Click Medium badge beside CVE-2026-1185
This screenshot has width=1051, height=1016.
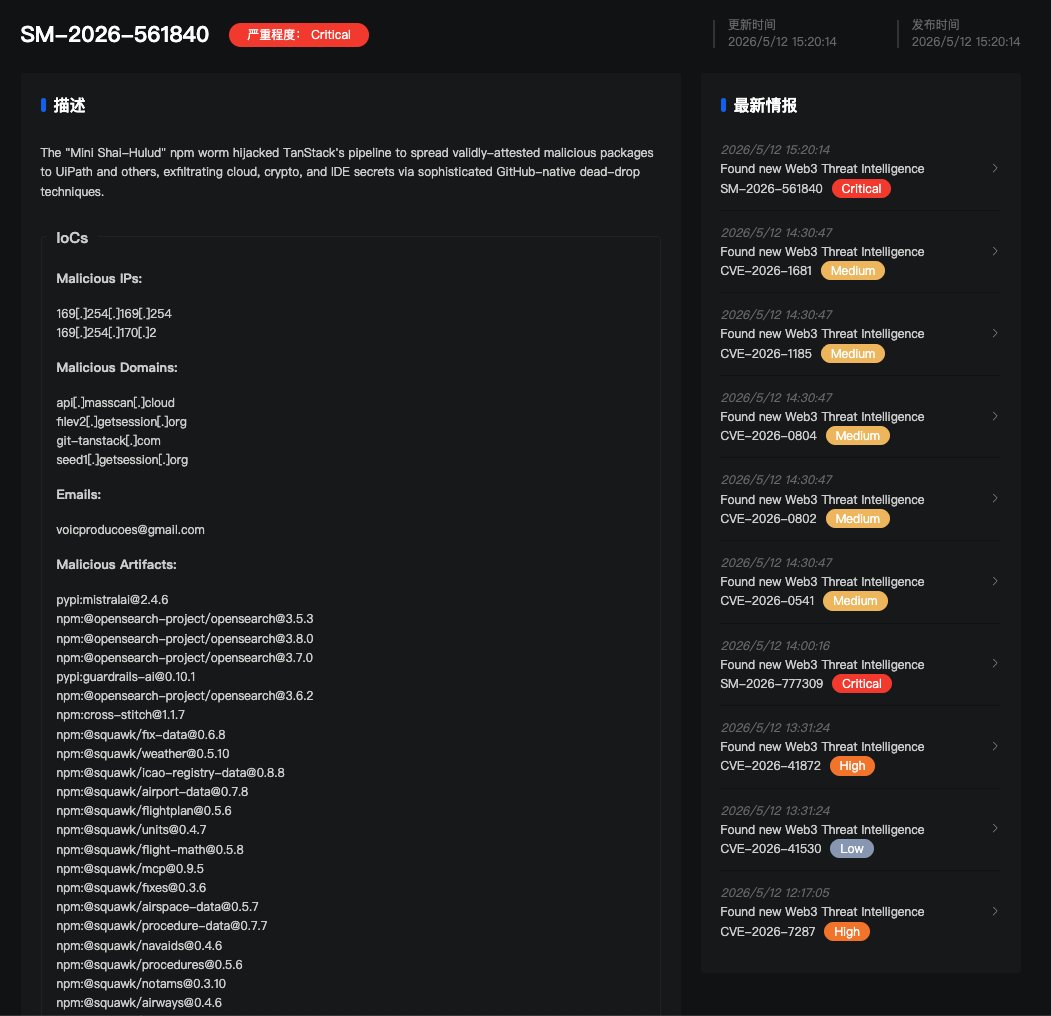point(853,354)
